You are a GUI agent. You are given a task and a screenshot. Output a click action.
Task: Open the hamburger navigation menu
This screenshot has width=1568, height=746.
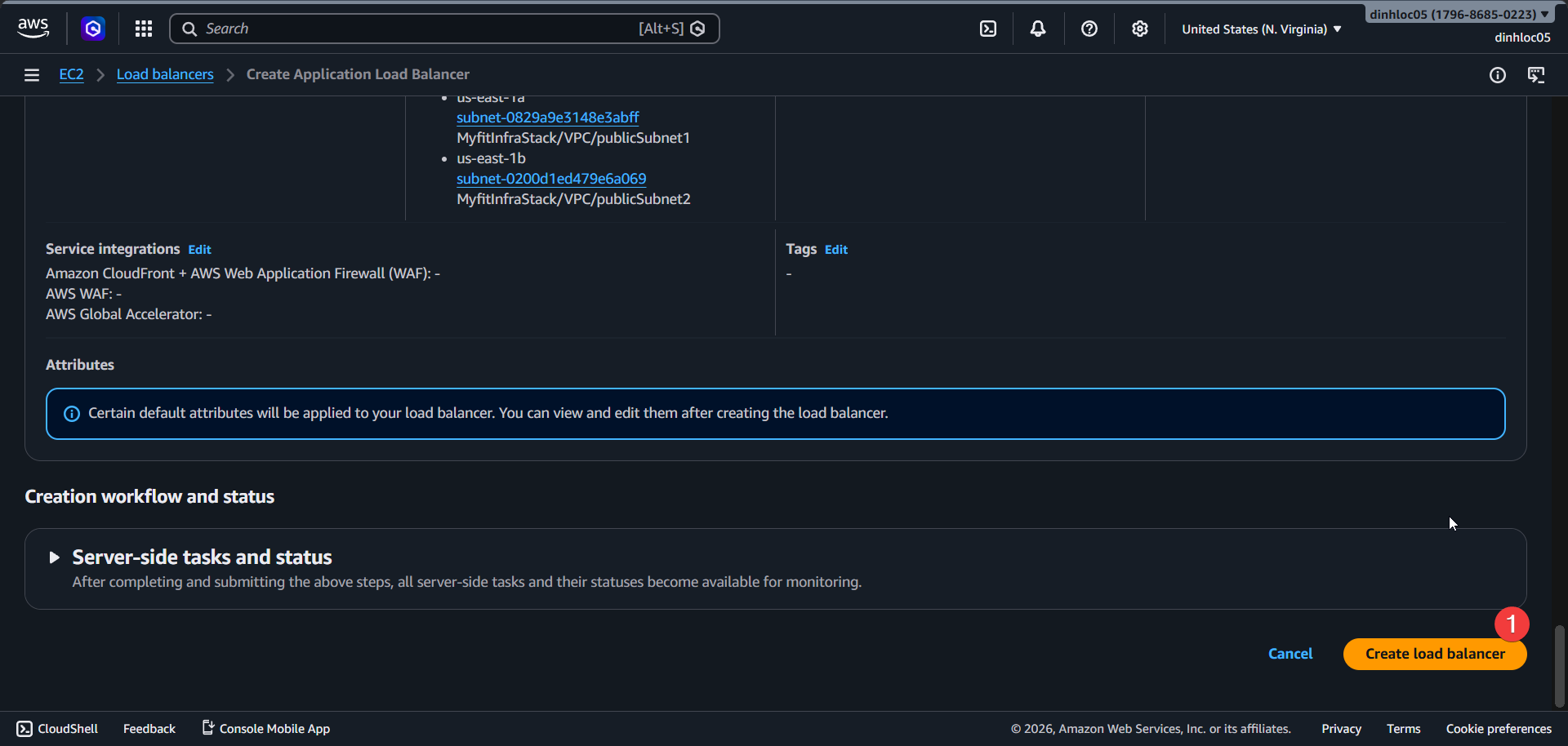pos(31,74)
